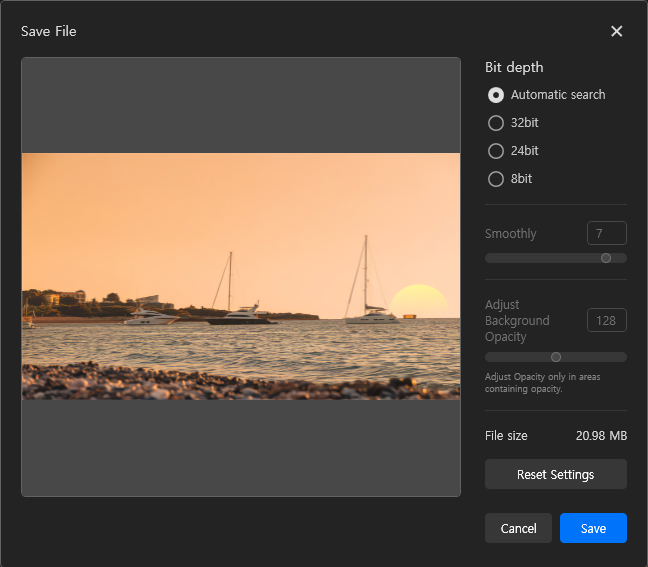Click the right end of opacity slider track

pos(622,357)
